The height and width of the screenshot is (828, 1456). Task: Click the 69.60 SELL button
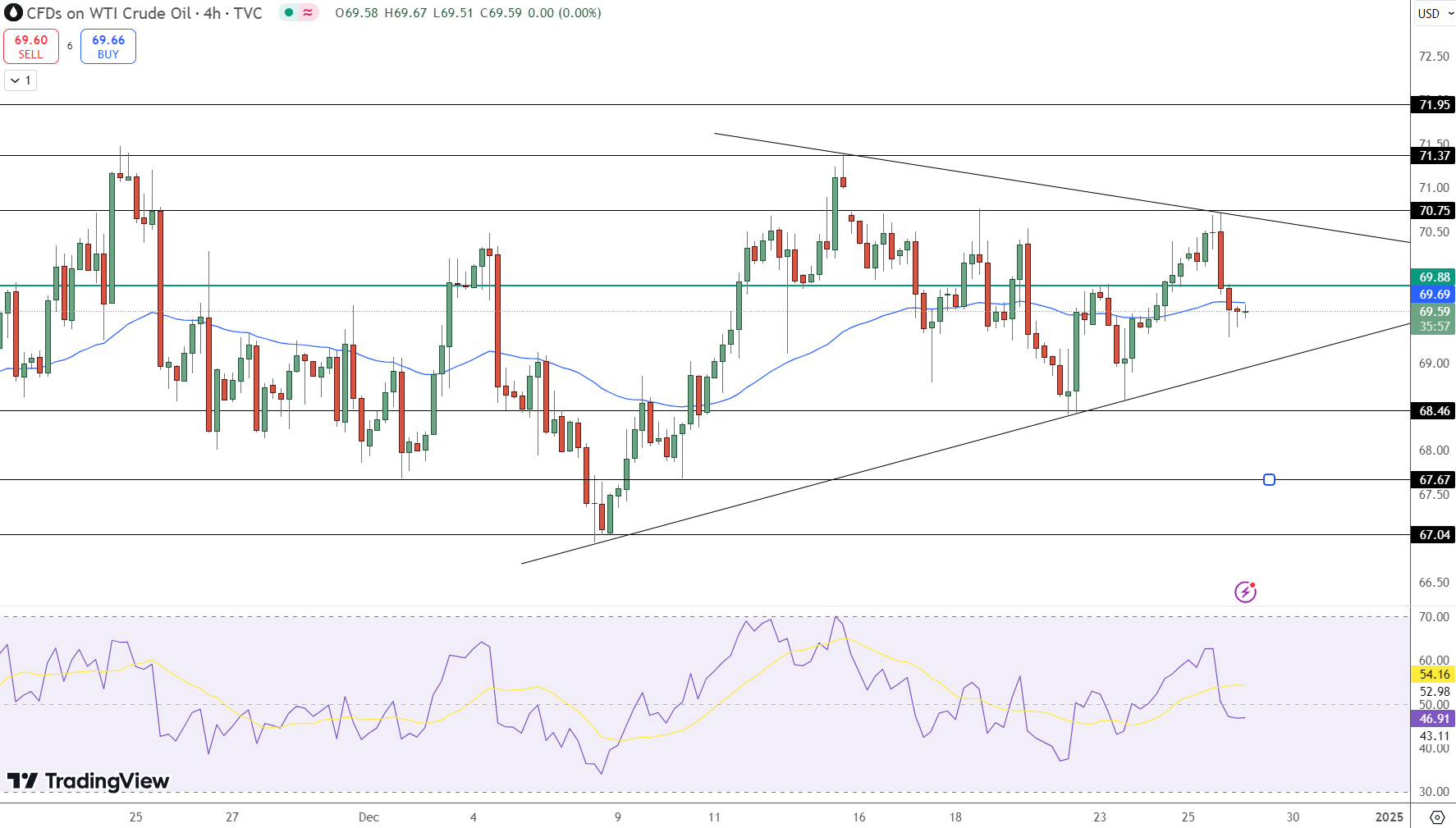coord(31,47)
